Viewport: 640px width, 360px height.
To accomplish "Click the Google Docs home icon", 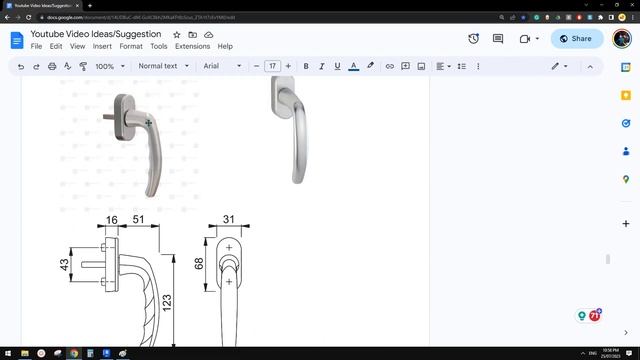I will (17, 40).
